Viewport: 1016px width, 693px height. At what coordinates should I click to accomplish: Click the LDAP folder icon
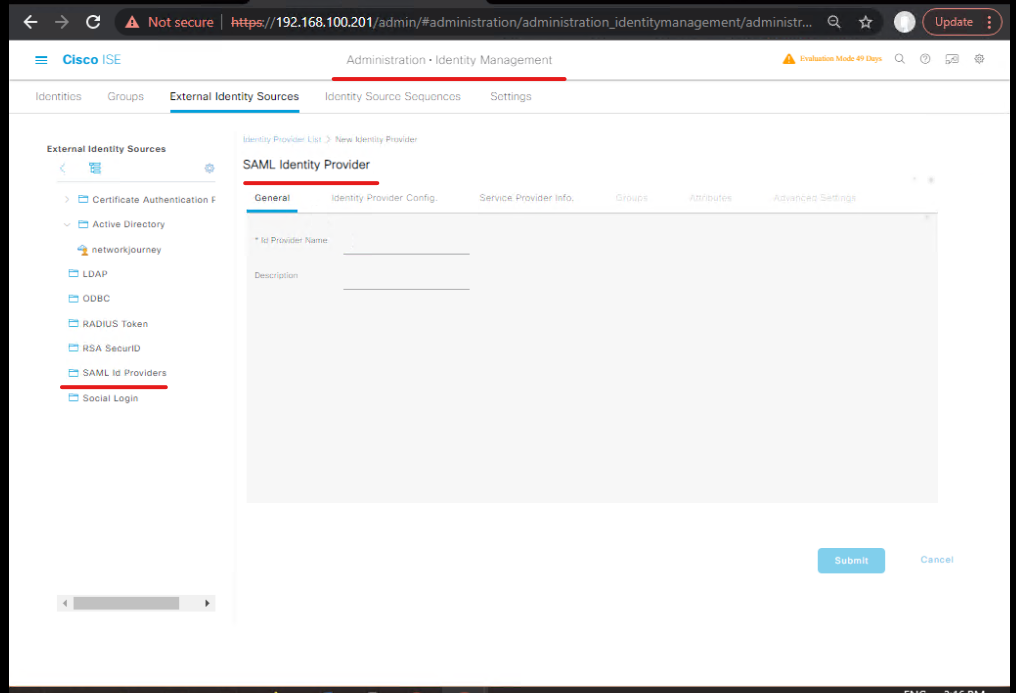tap(73, 273)
